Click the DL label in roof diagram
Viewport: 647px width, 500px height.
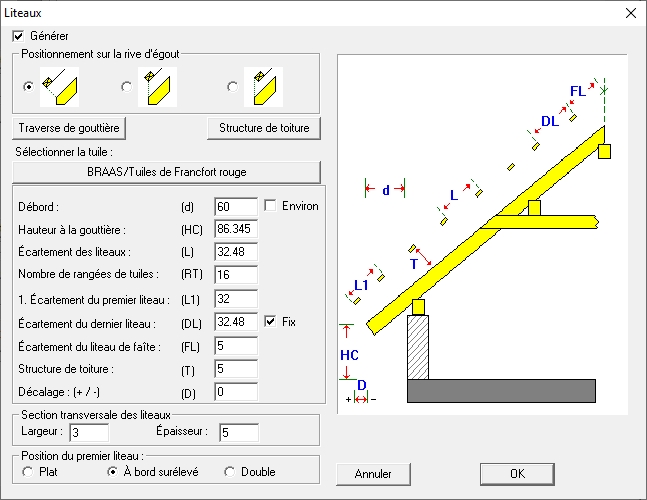click(550, 121)
